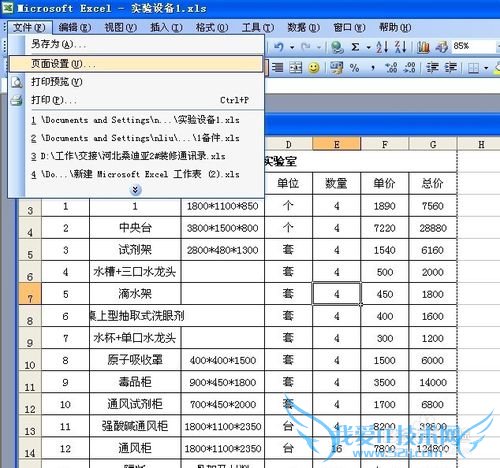Select column D header
Image resolution: width=500 pixels, height=468 pixels.
pos(288,144)
